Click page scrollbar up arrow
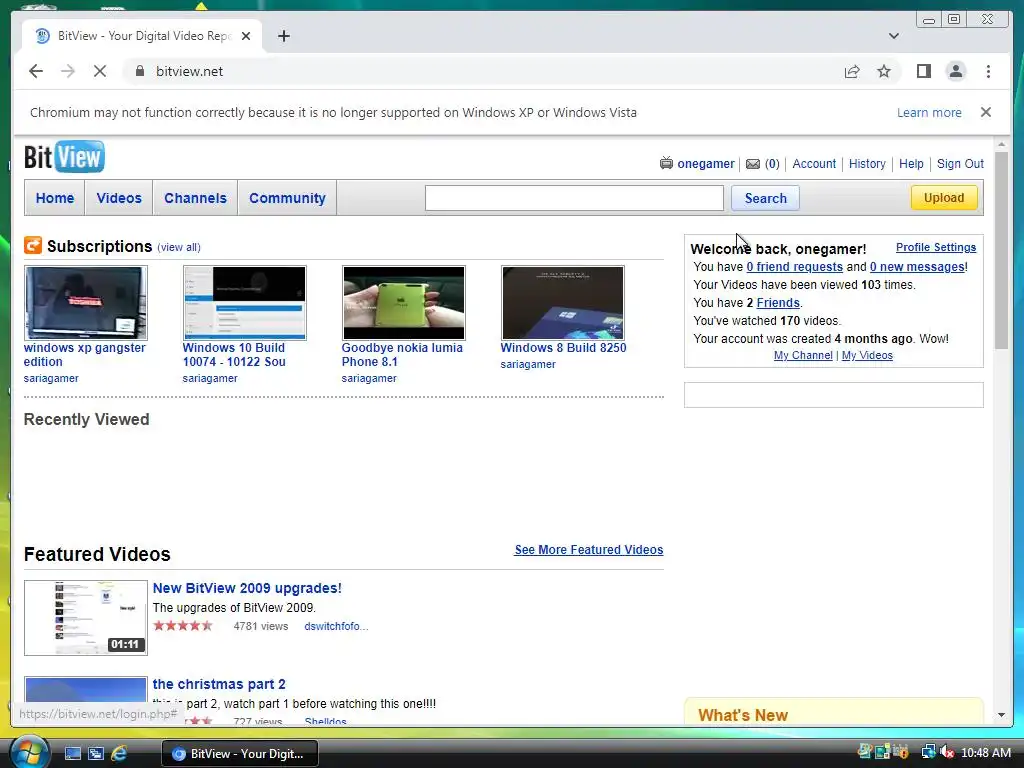The width and height of the screenshot is (1024, 768). tap(1001, 144)
